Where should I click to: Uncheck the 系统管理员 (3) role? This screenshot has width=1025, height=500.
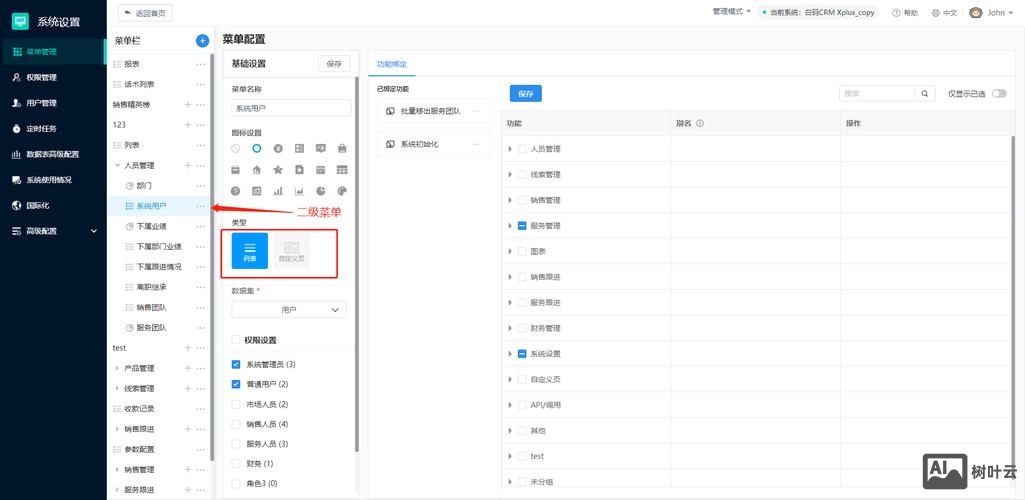point(236,364)
